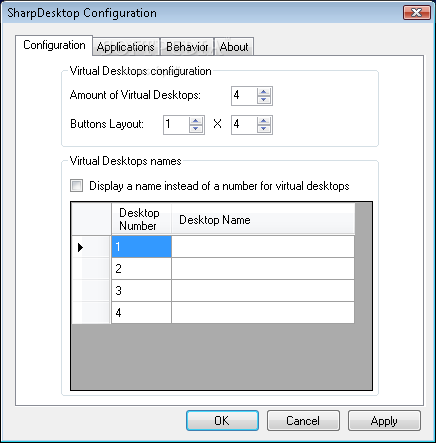Screen dimensions: 436x443
Task: Select Desktop Number cell 1
Action: click(141, 247)
